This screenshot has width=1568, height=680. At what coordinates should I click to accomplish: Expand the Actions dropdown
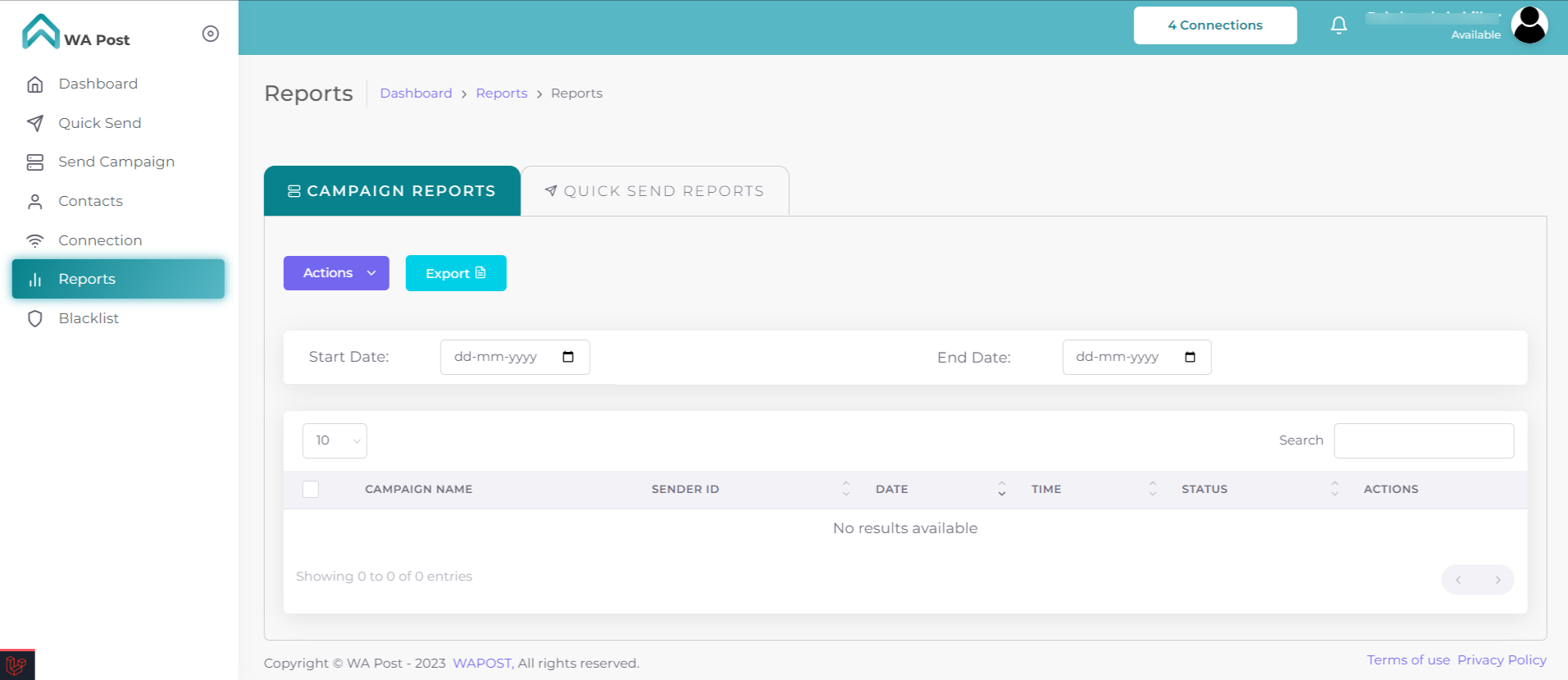point(336,273)
